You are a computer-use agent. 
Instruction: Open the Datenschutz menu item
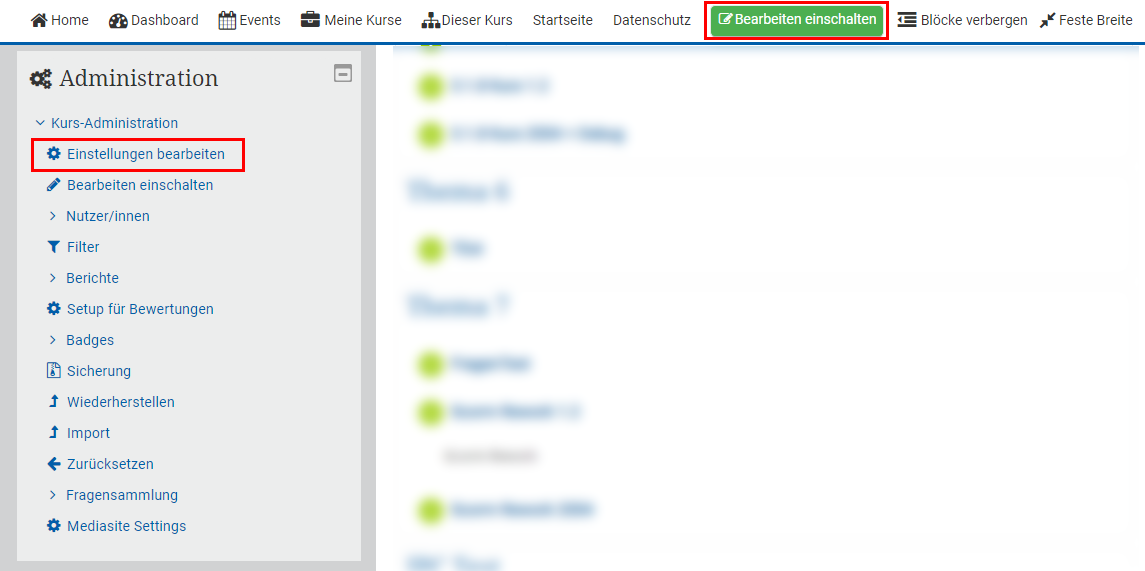[651, 20]
